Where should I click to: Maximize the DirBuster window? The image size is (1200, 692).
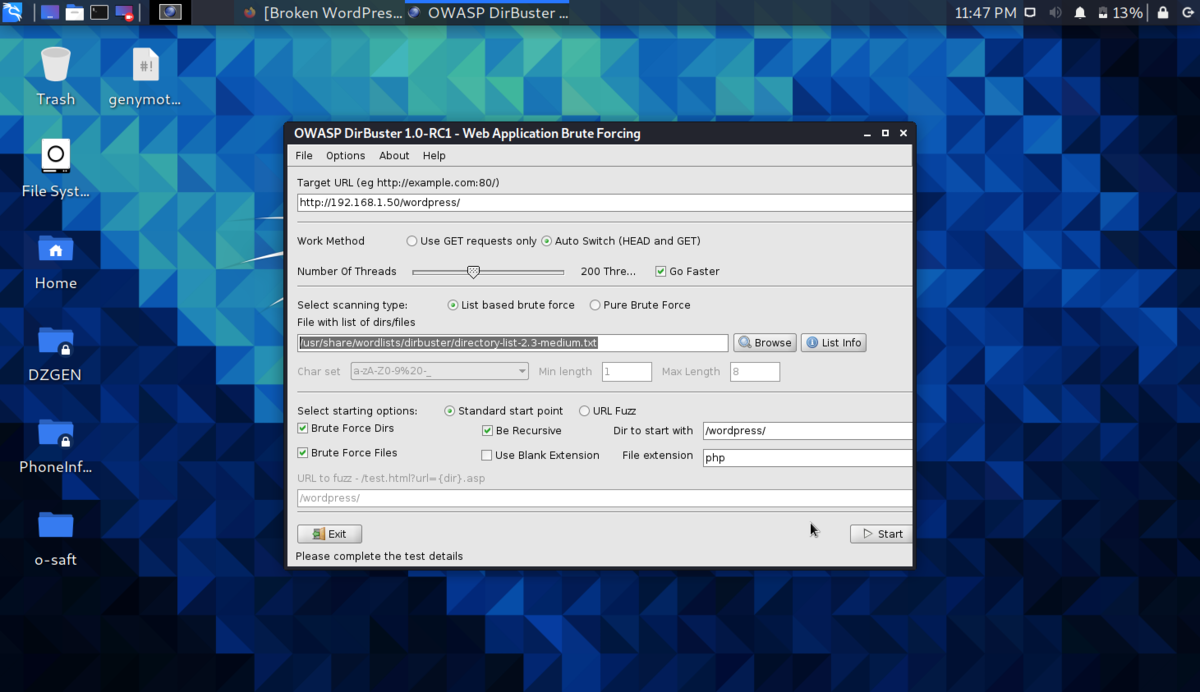[885, 133]
